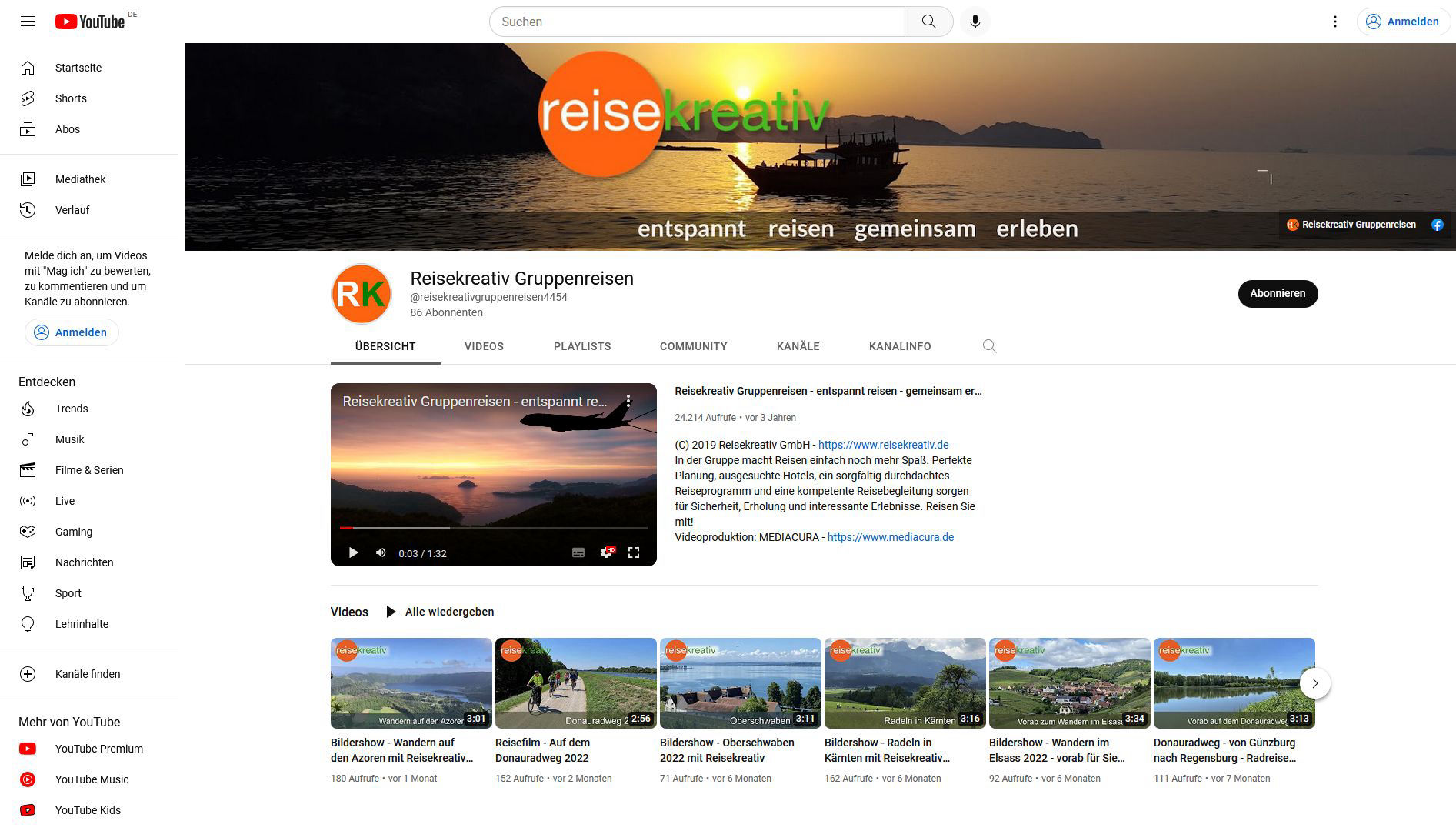Click the Abonnieren button
1456x831 pixels.
click(1278, 293)
